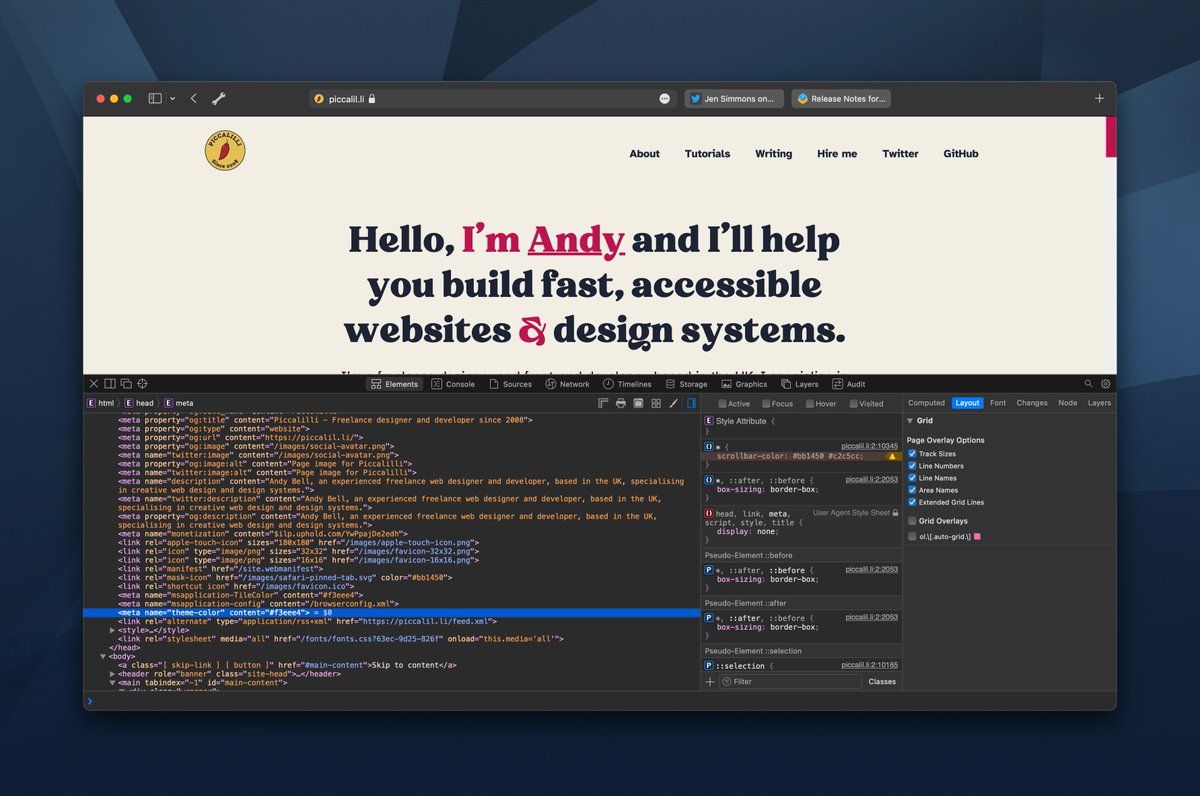This screenshot has width=1200, height=796.
Task: Click the Piccalilli logo on the page
Action: (x=225, y=151)
